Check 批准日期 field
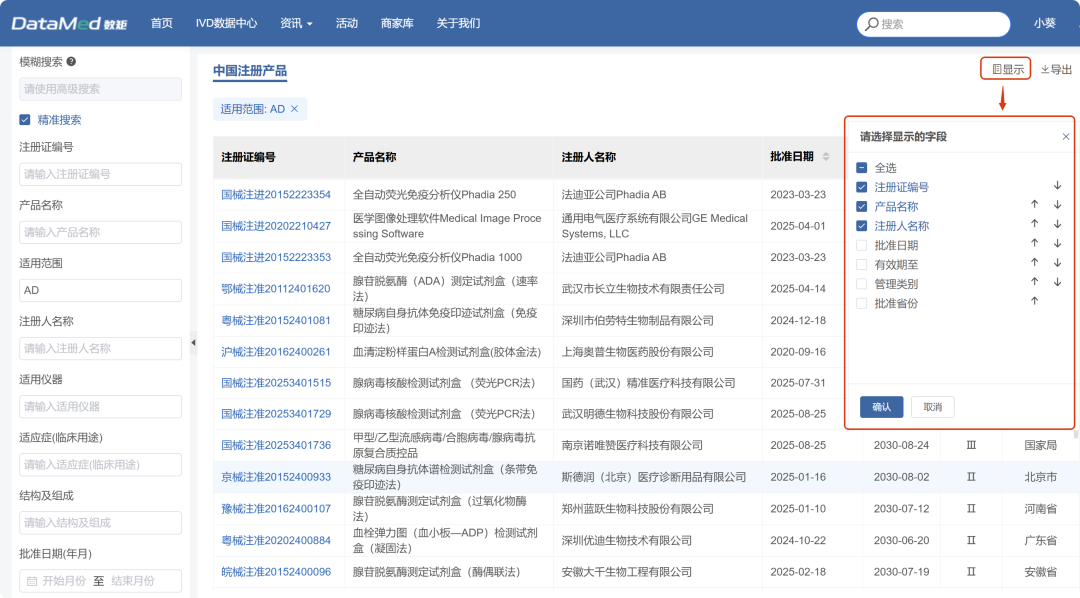This screenshot has height=598, width=1080. click(x=862, y=245)
